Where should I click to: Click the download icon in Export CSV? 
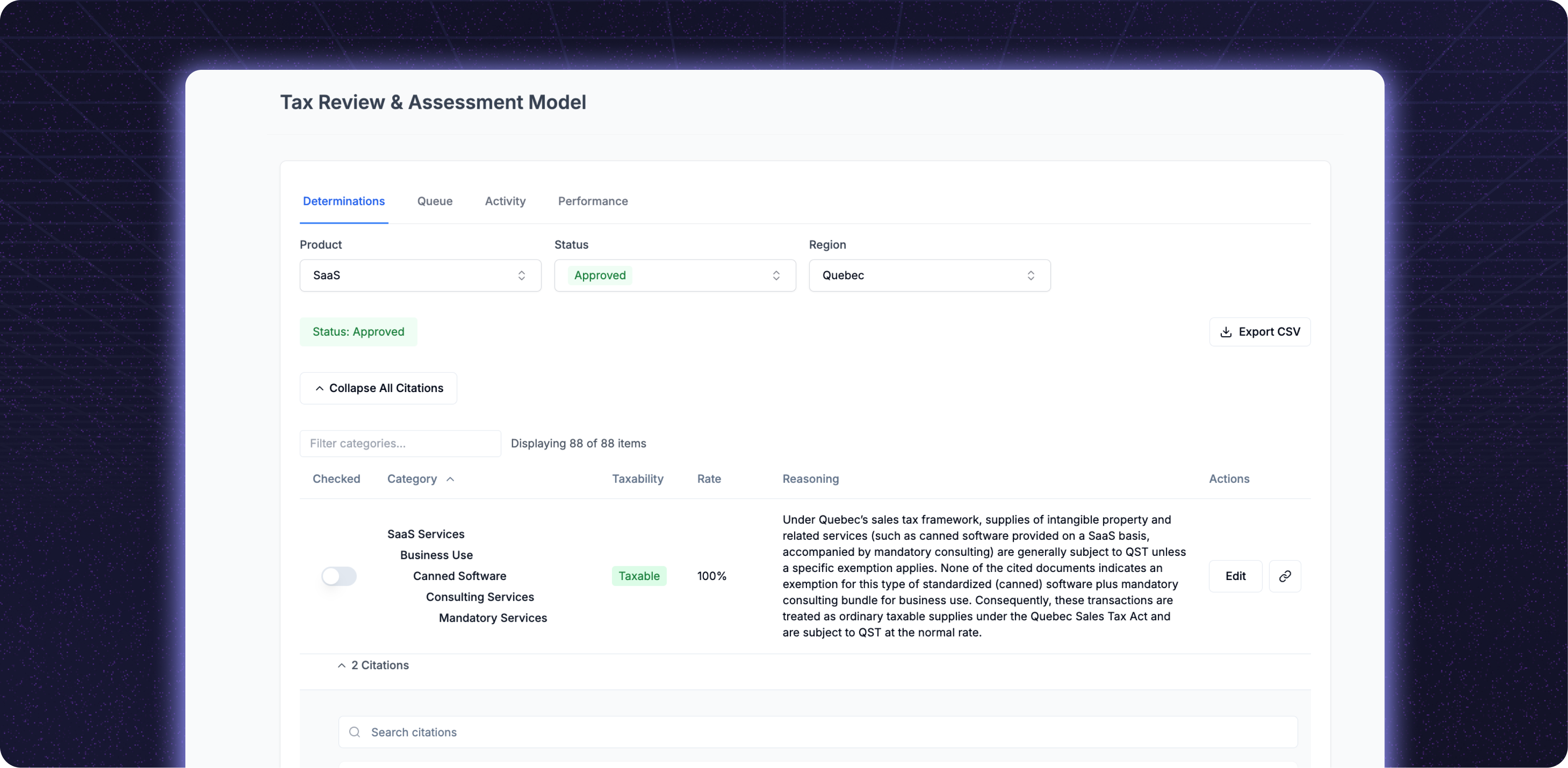coord(1225,332)
